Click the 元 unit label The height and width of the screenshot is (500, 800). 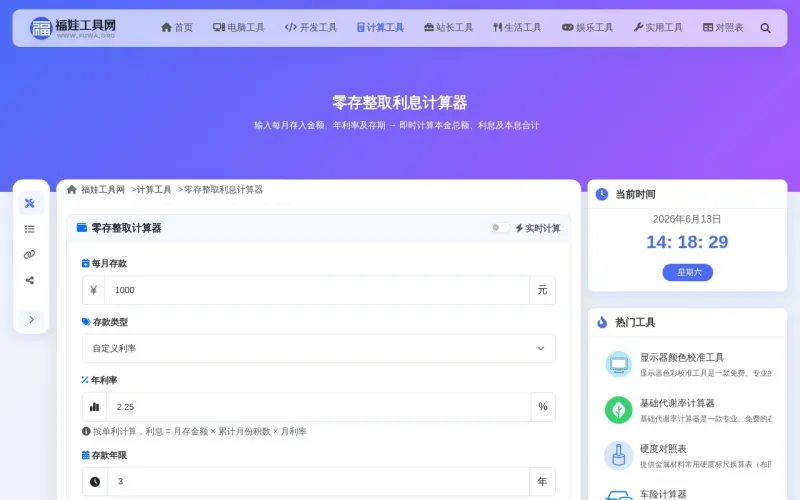pos(542,290)
